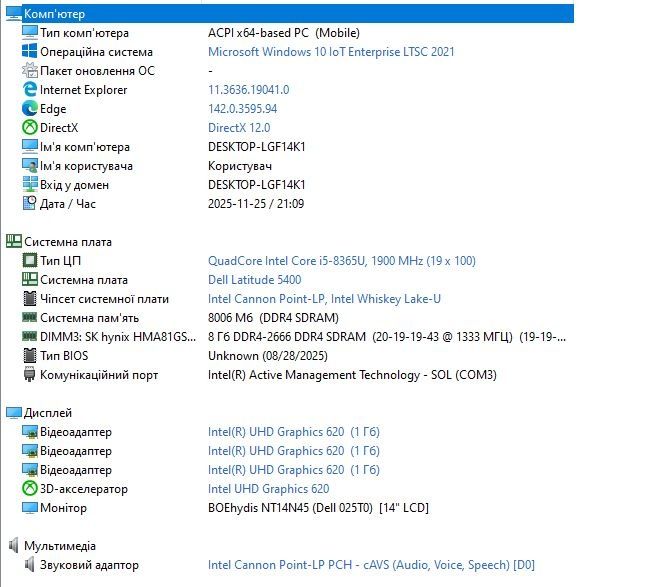Select the Тип BIOS field label

[x=64, y=356]
